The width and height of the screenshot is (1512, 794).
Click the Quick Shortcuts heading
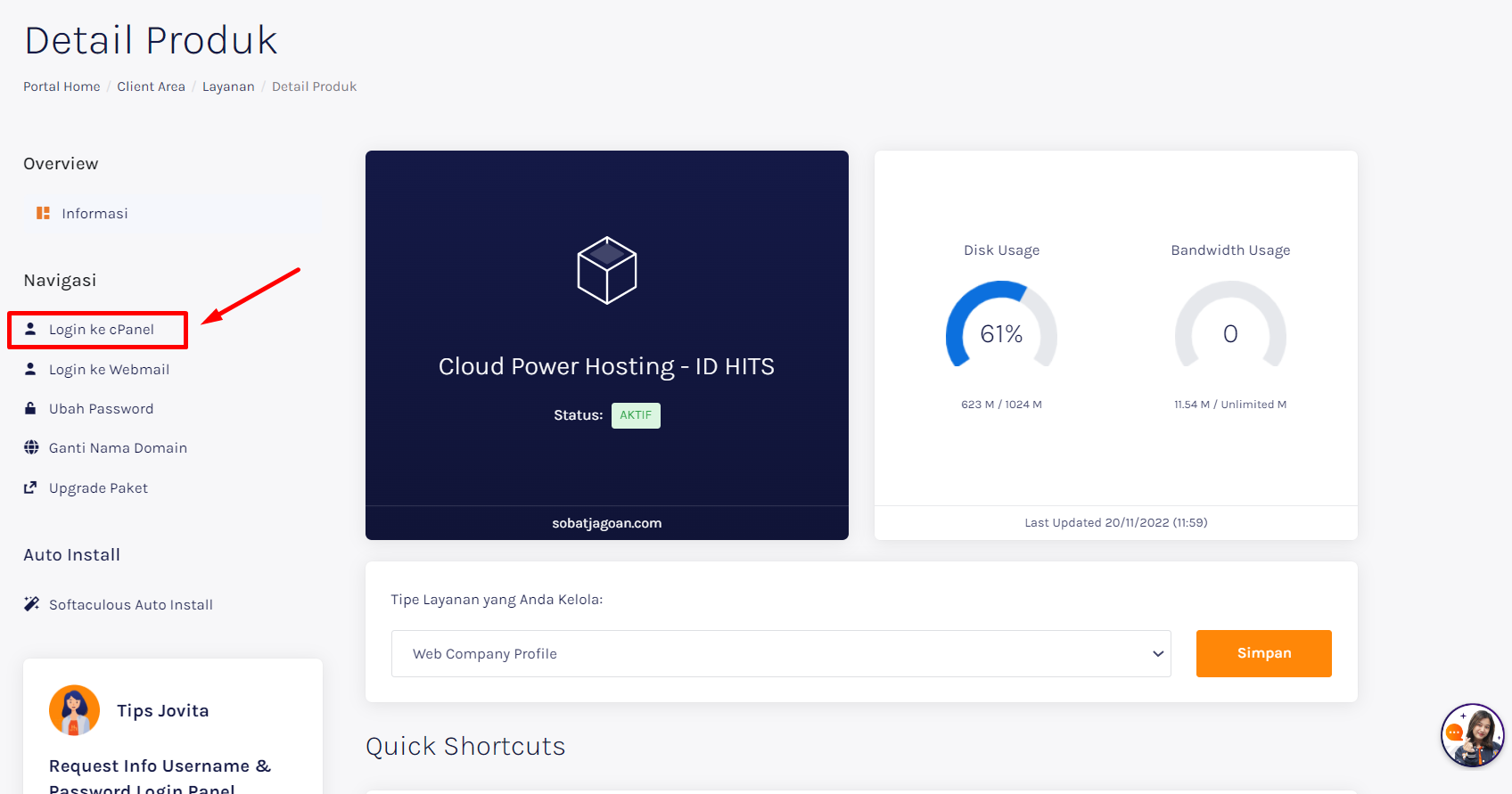465,747
